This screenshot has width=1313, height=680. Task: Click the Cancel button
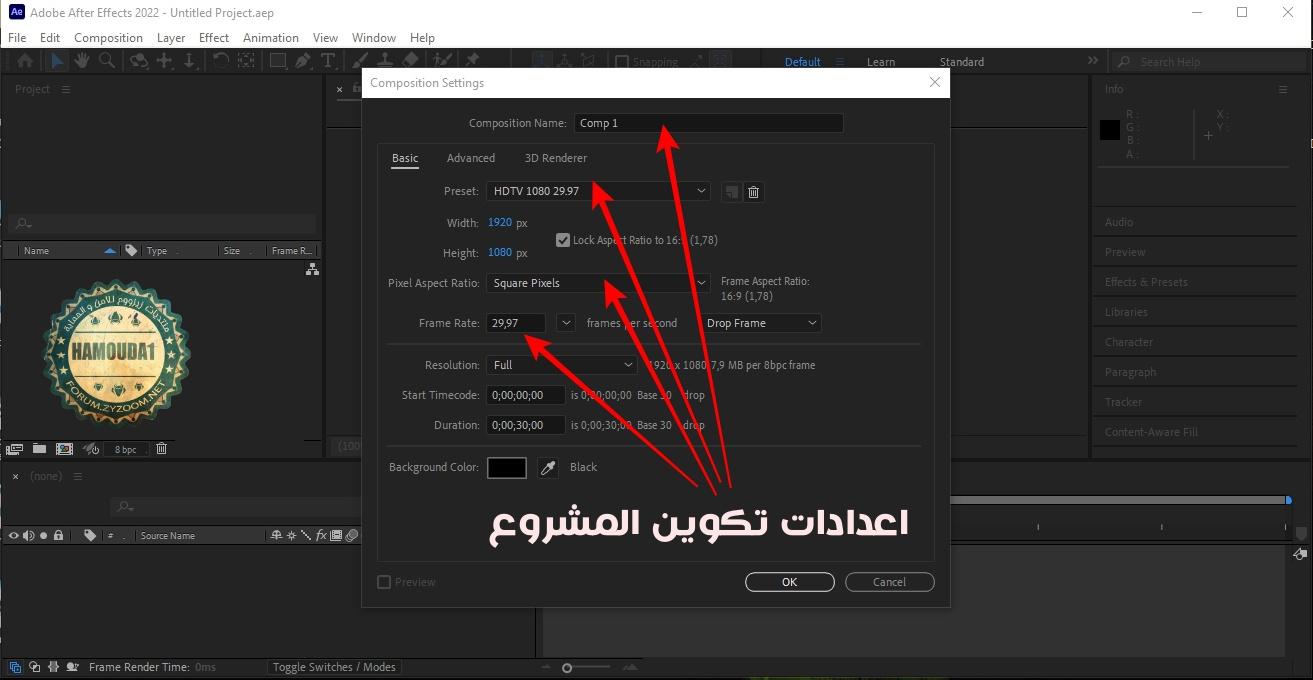coord(890,582)
